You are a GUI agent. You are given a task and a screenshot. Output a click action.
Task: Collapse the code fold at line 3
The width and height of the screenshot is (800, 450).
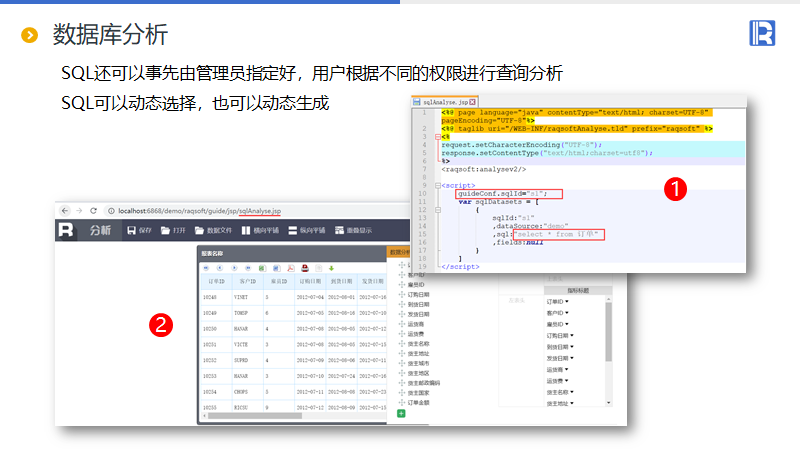(438, 137)
